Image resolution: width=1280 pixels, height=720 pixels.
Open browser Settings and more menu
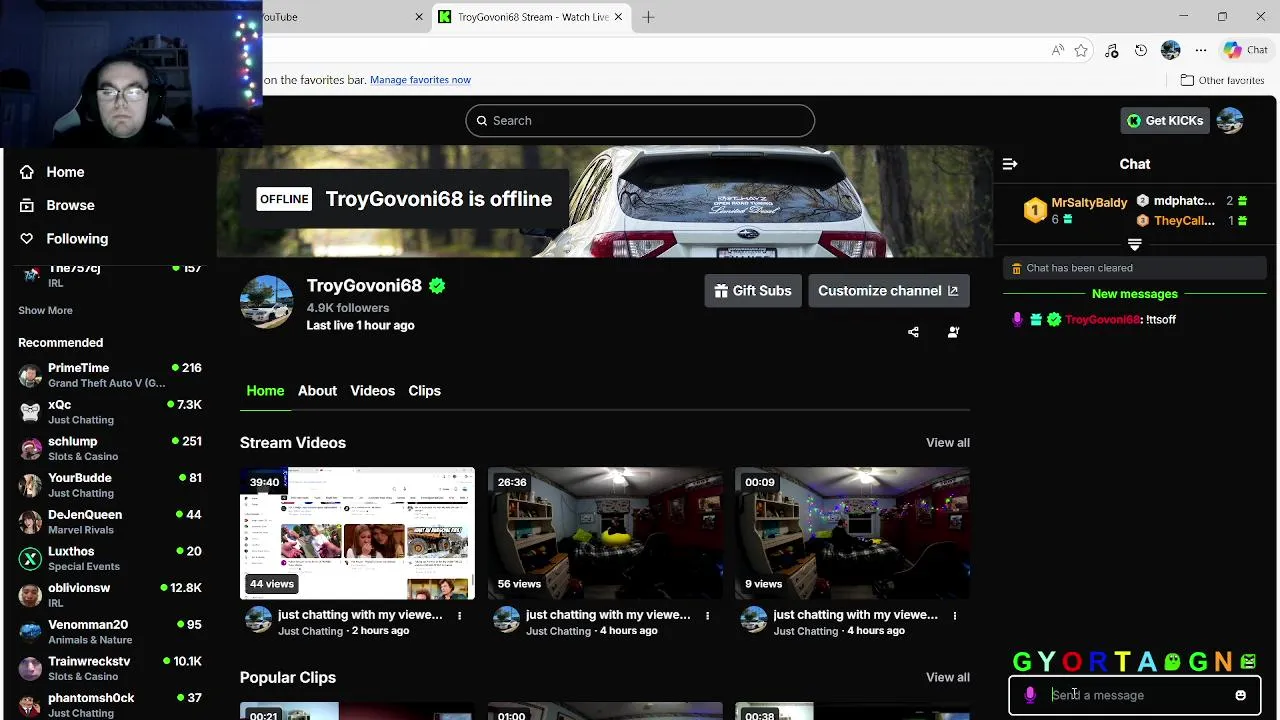pos(1201,50)
